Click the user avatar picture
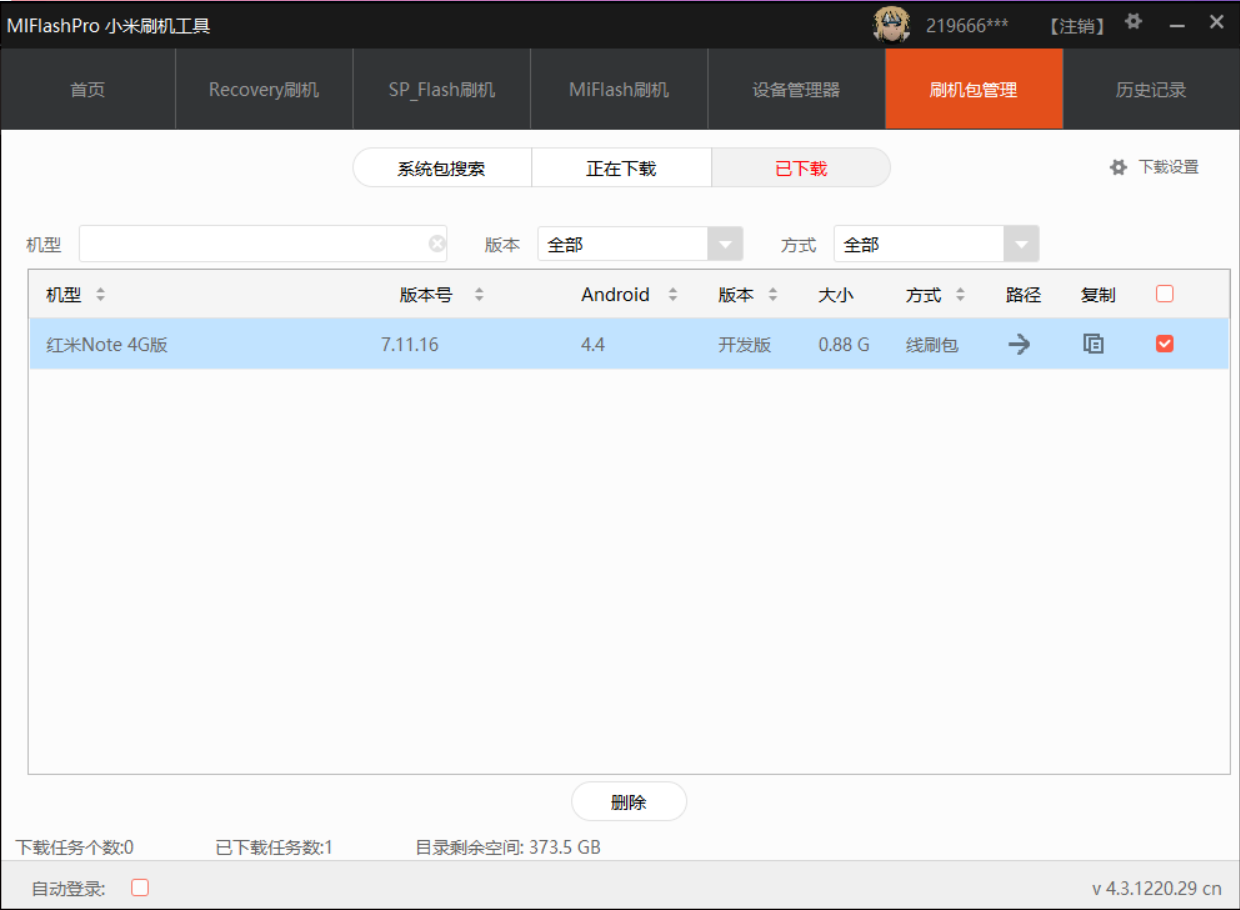Screen dimensions: 1240x910 point(891,25)
